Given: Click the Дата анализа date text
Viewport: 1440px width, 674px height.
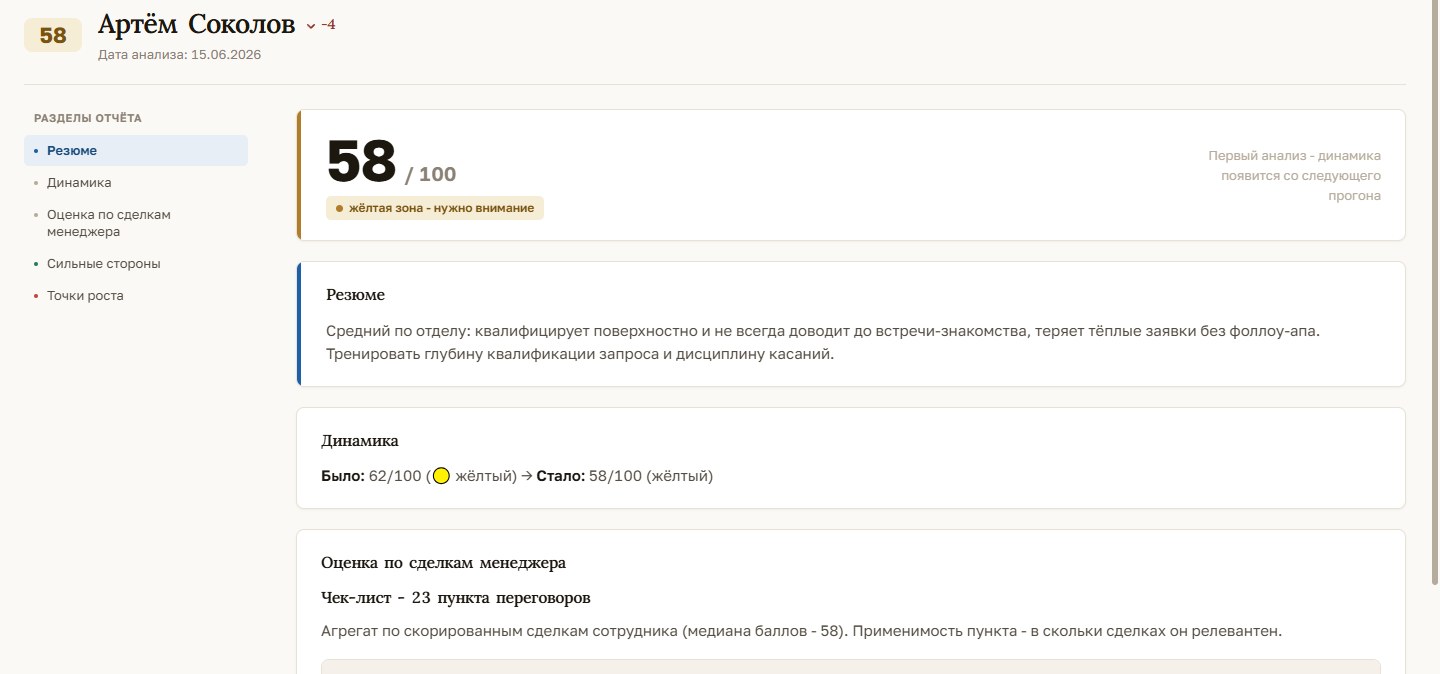Looking at the screenshot, I should click(x=180, y=55).
